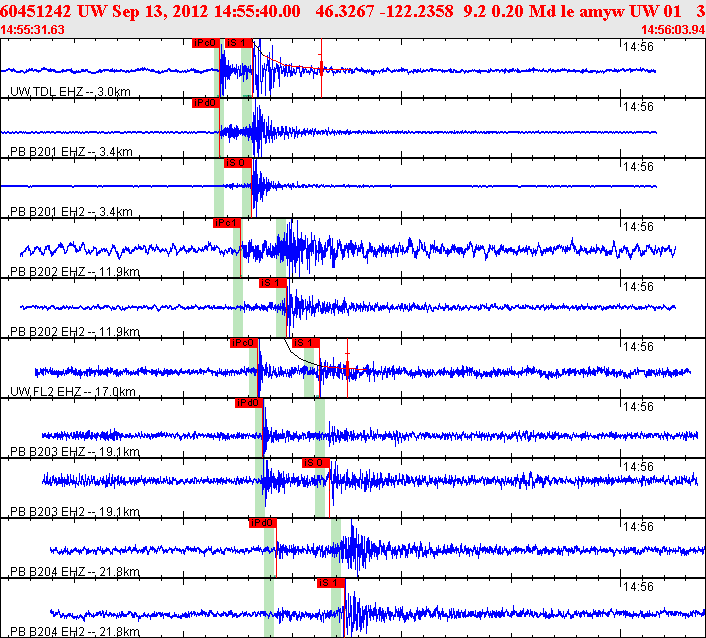The height and width of the screenshot is (638, 706).
Task: Click the origin time 'Sep 13, 2012 14:55:40.00'
Action: point(206,11)
